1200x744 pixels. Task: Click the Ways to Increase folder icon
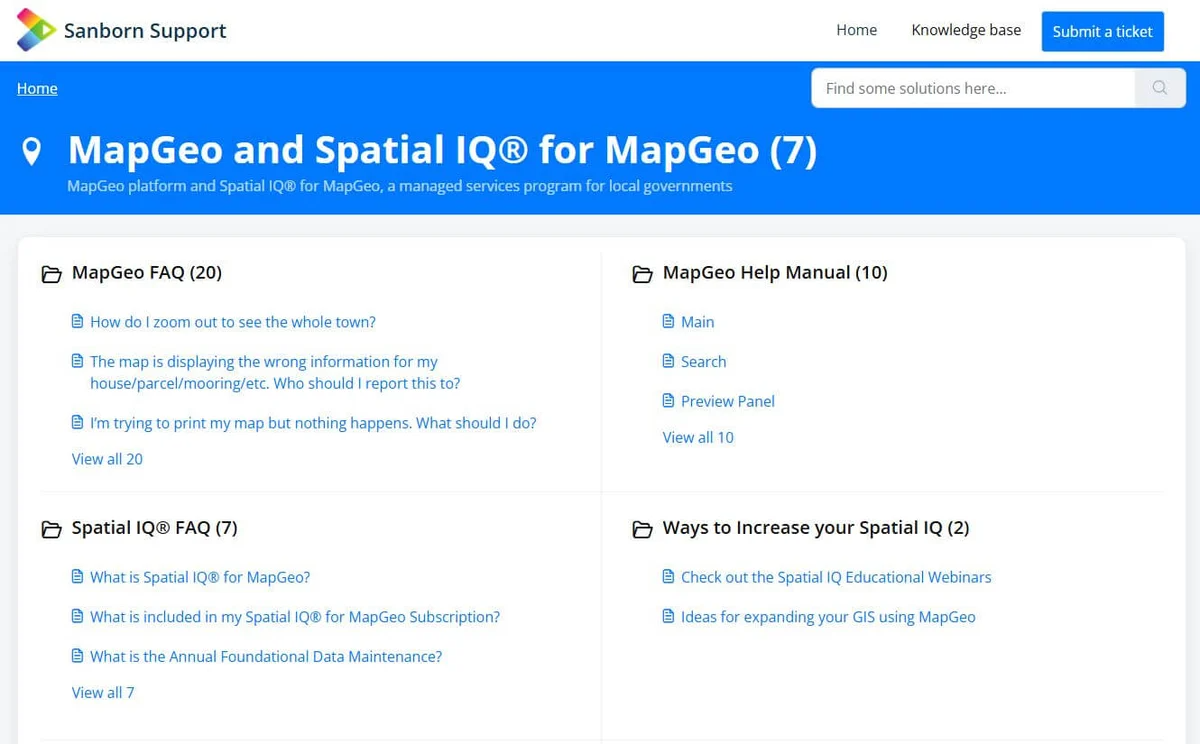click(643, 529)
